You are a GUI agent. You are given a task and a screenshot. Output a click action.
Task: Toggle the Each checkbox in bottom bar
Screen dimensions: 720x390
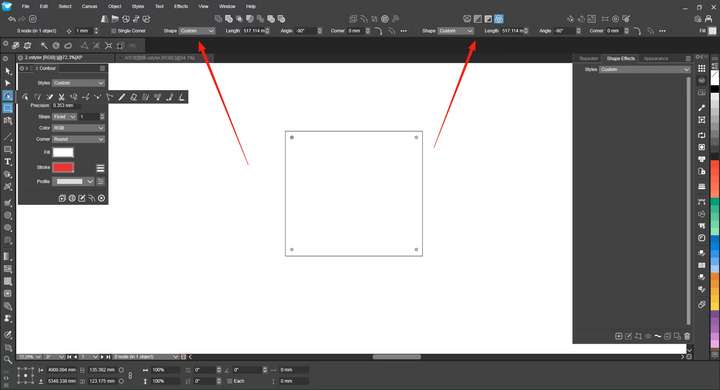click(x=230, y=381)
